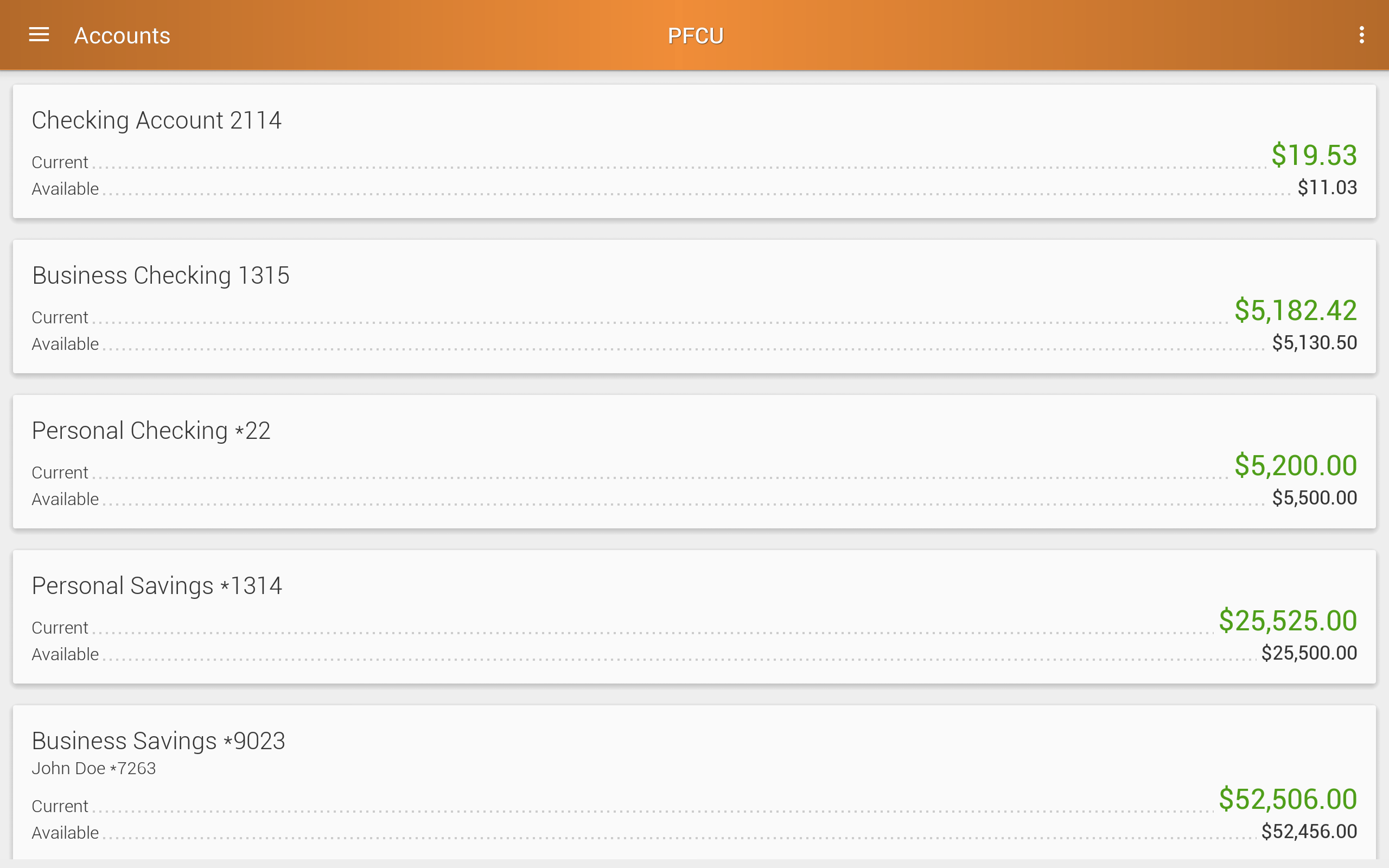Screen dimensions: 1389x868
Task: Select the $52,506.00 current balance
Action: point(1288,799)
